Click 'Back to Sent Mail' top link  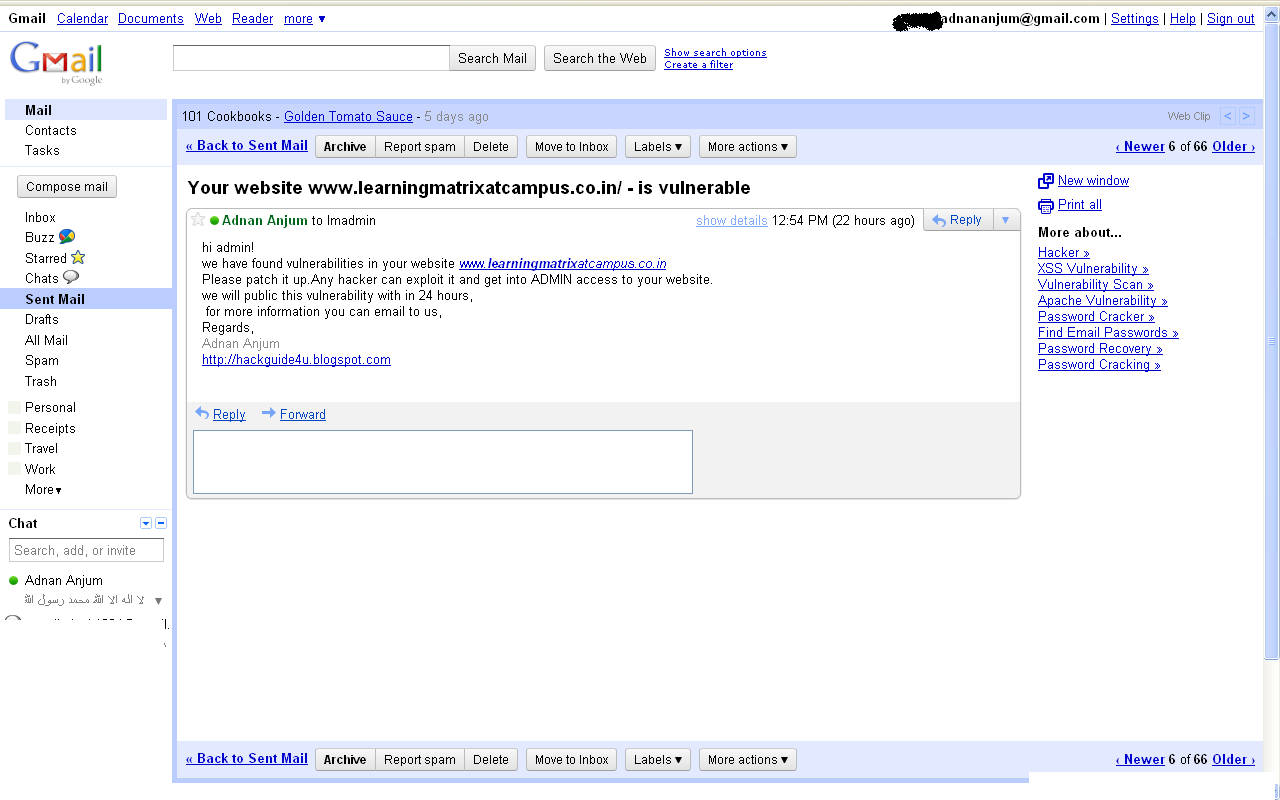click(x=247, y=146)
